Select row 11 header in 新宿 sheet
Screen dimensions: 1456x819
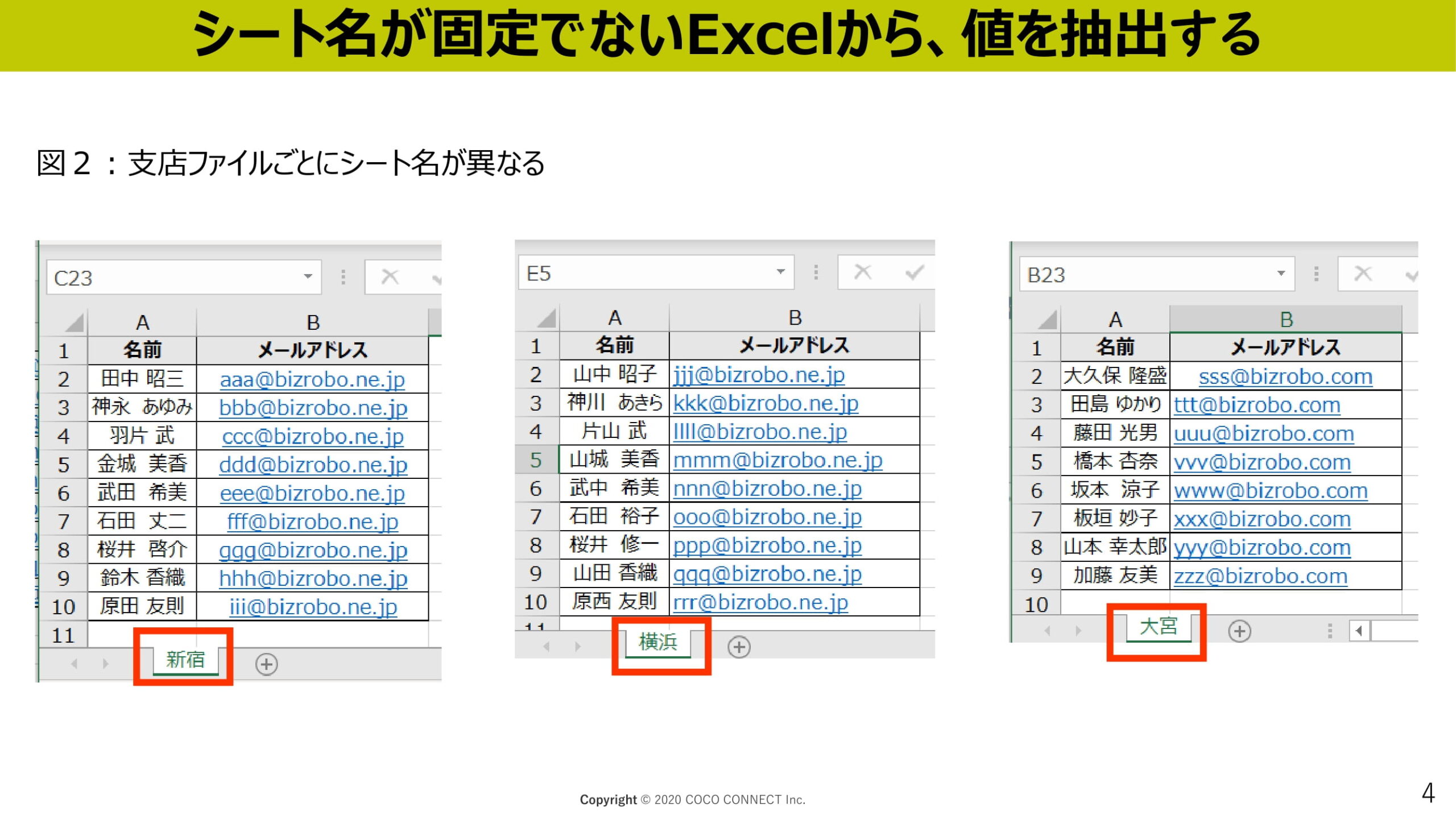coord(63,635)
